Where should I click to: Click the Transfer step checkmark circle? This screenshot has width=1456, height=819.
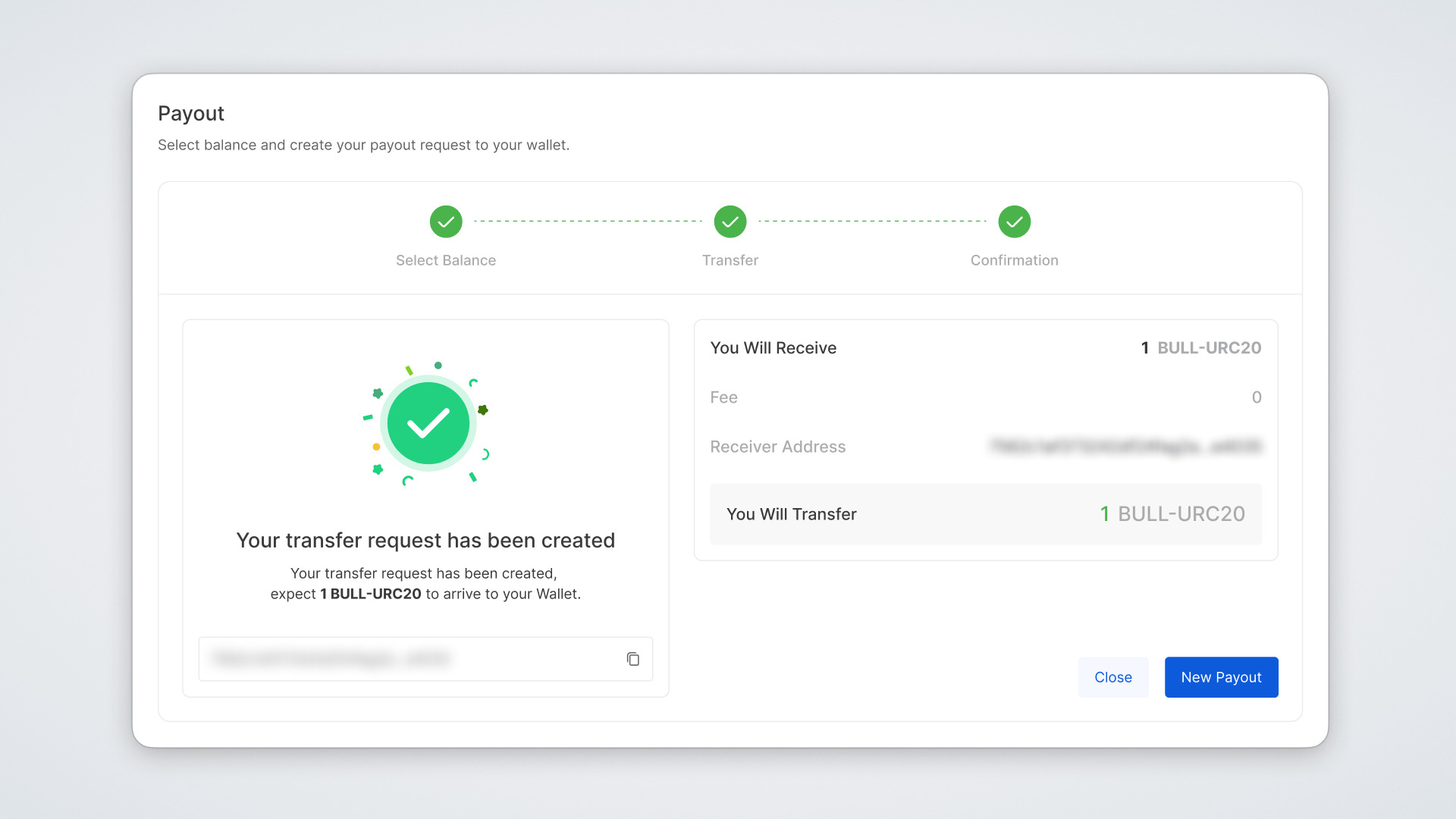[x=730, y=221]
